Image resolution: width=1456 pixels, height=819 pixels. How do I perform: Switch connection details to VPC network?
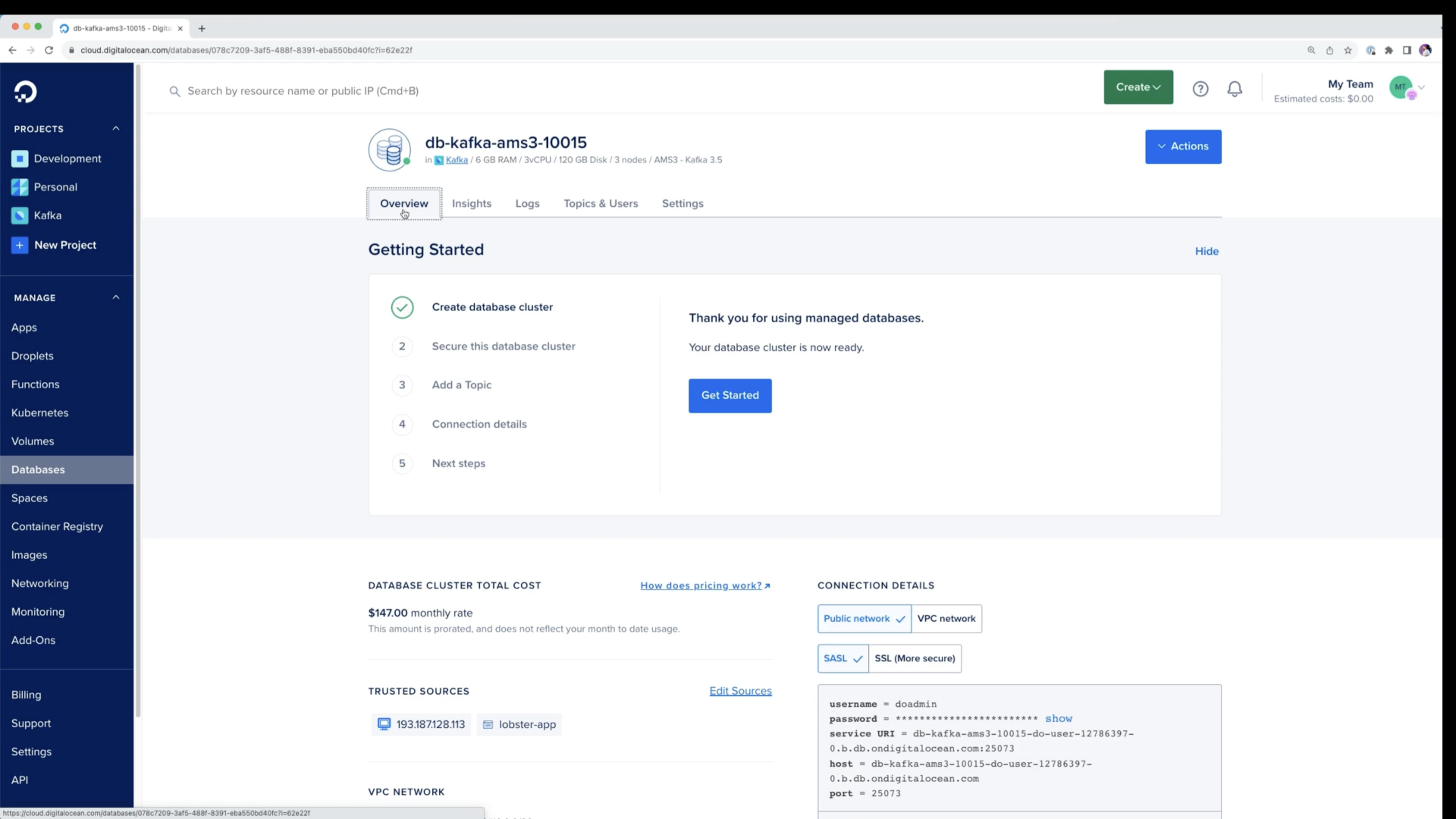[946, 618]
